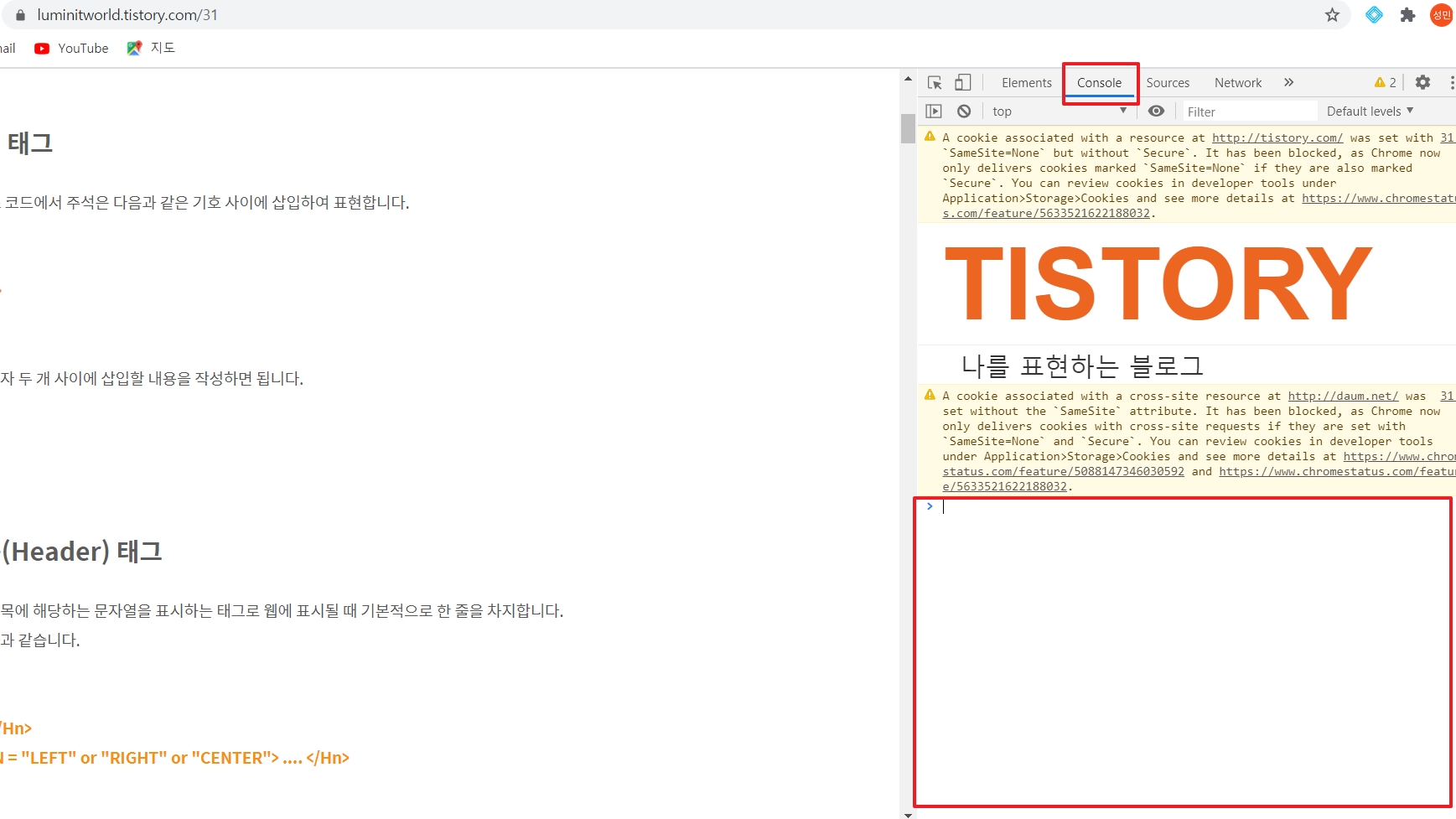
Task: Click the console input prompt
Action: [1190, 506]
